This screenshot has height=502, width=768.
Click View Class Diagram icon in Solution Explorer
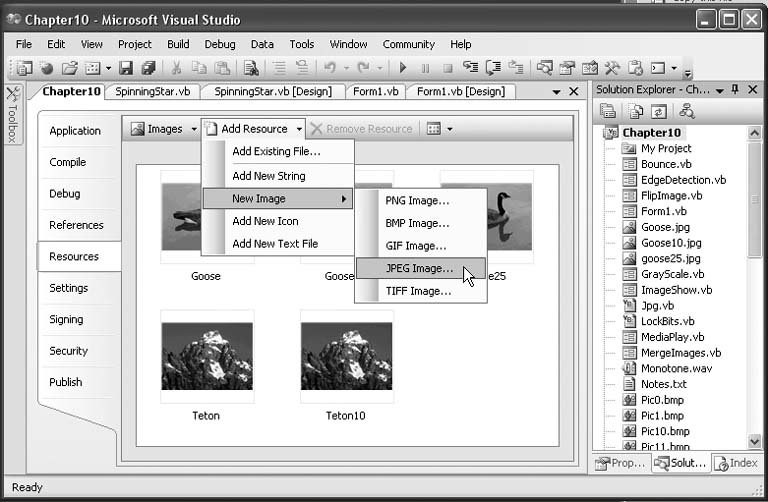tap(687, 111)
